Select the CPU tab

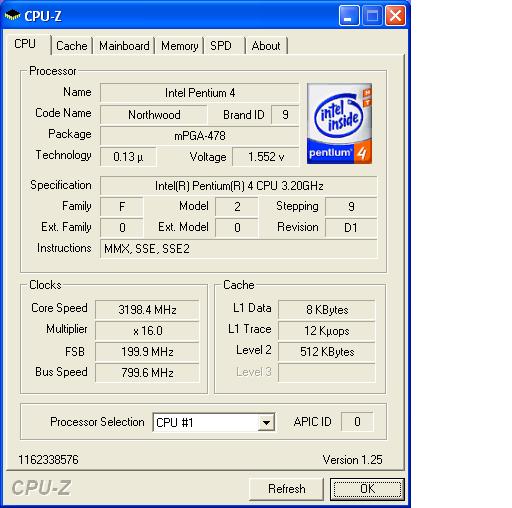(27, 44)
